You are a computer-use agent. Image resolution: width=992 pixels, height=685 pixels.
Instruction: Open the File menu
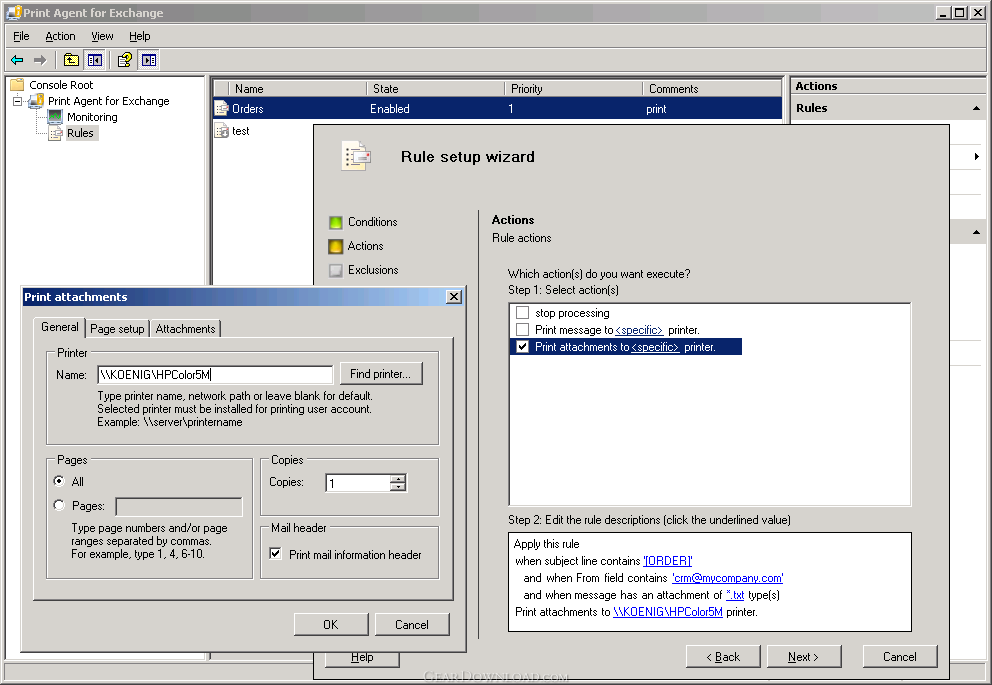[x=22, y=36]
